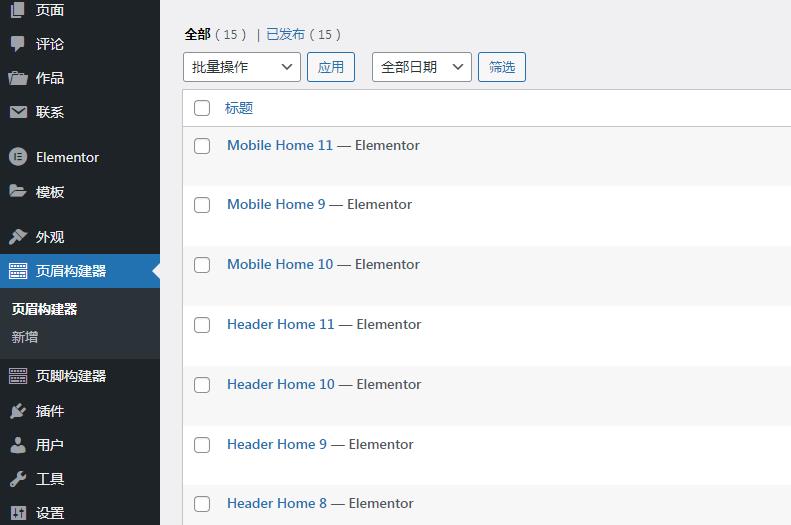This screenshot has width=791, height=525.
Task: Open the Comments (评论) speech bubble icon
Action: 18,44
